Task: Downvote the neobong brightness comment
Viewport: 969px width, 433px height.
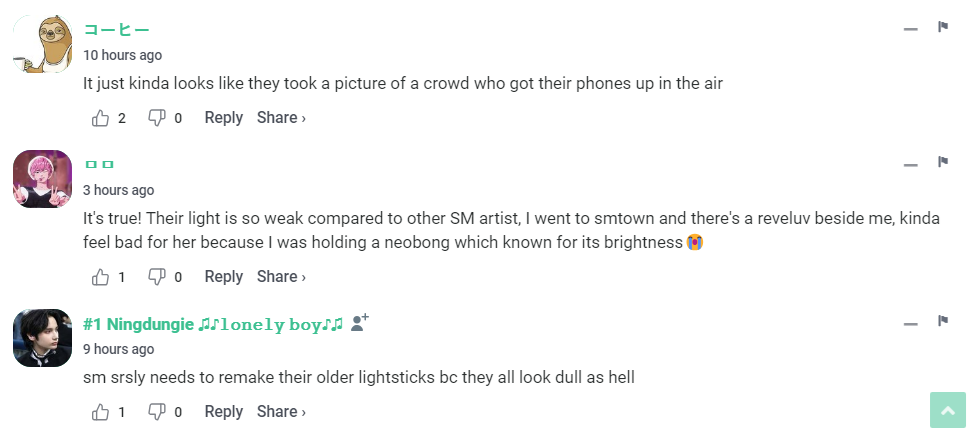Action: [157, 277]
